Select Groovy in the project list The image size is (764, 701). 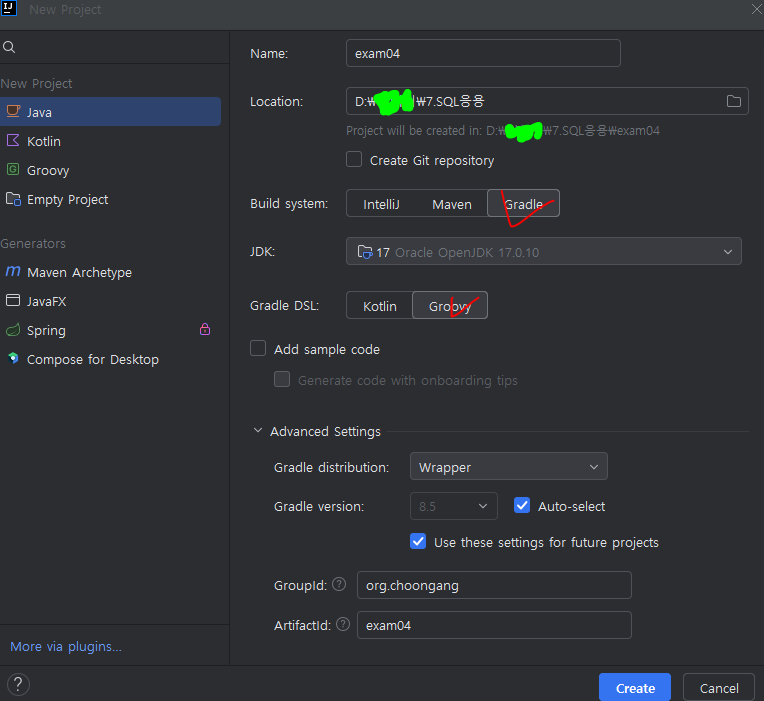coord(111,171)
